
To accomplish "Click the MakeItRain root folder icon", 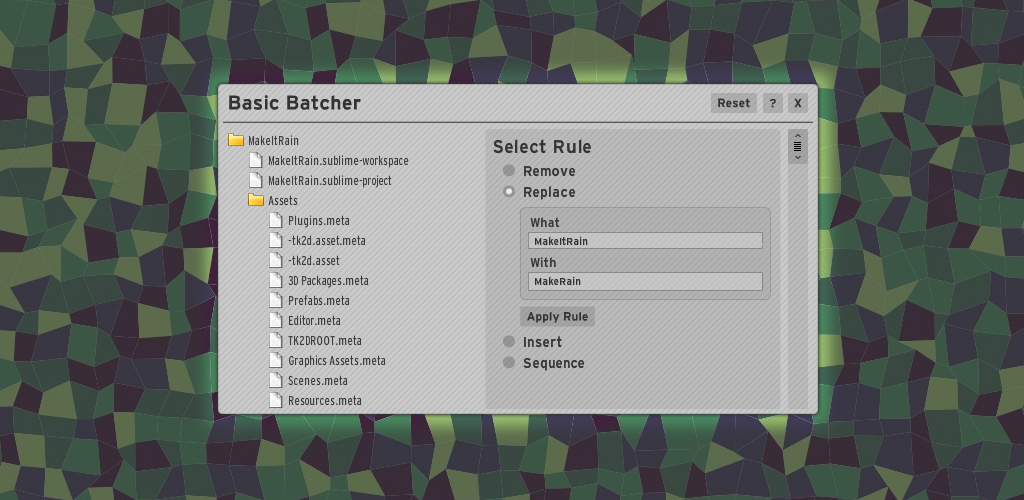I will click(236, 140).
